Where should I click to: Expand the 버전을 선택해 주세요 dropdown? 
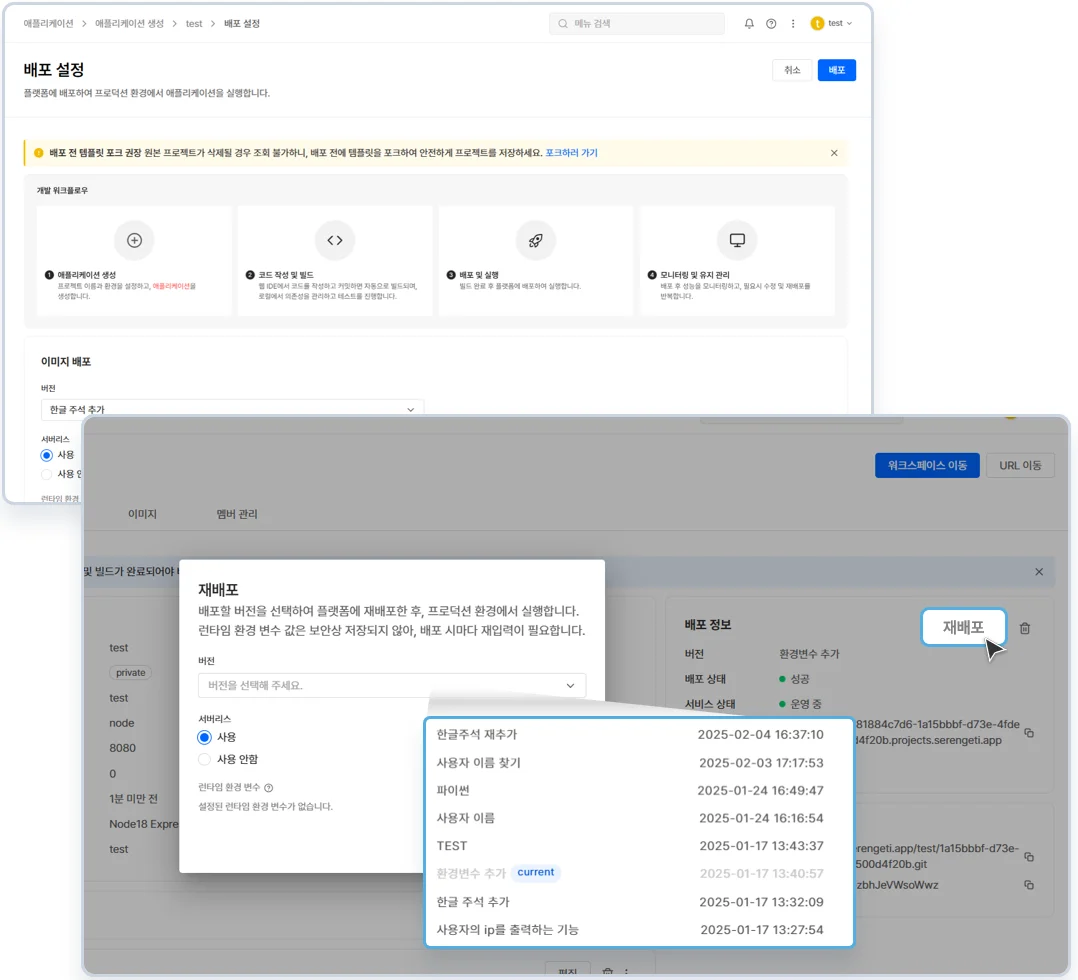392,685
